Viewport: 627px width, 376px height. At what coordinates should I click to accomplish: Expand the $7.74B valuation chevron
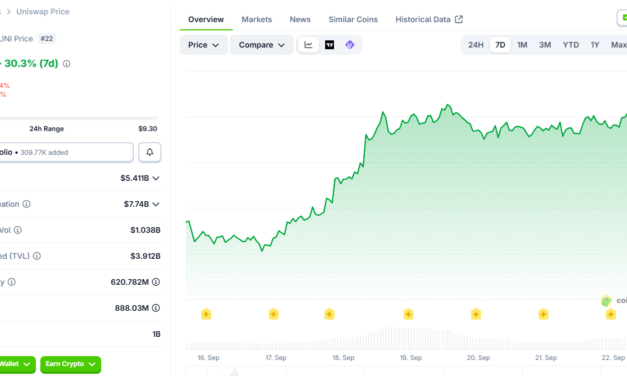coord(156,204)
